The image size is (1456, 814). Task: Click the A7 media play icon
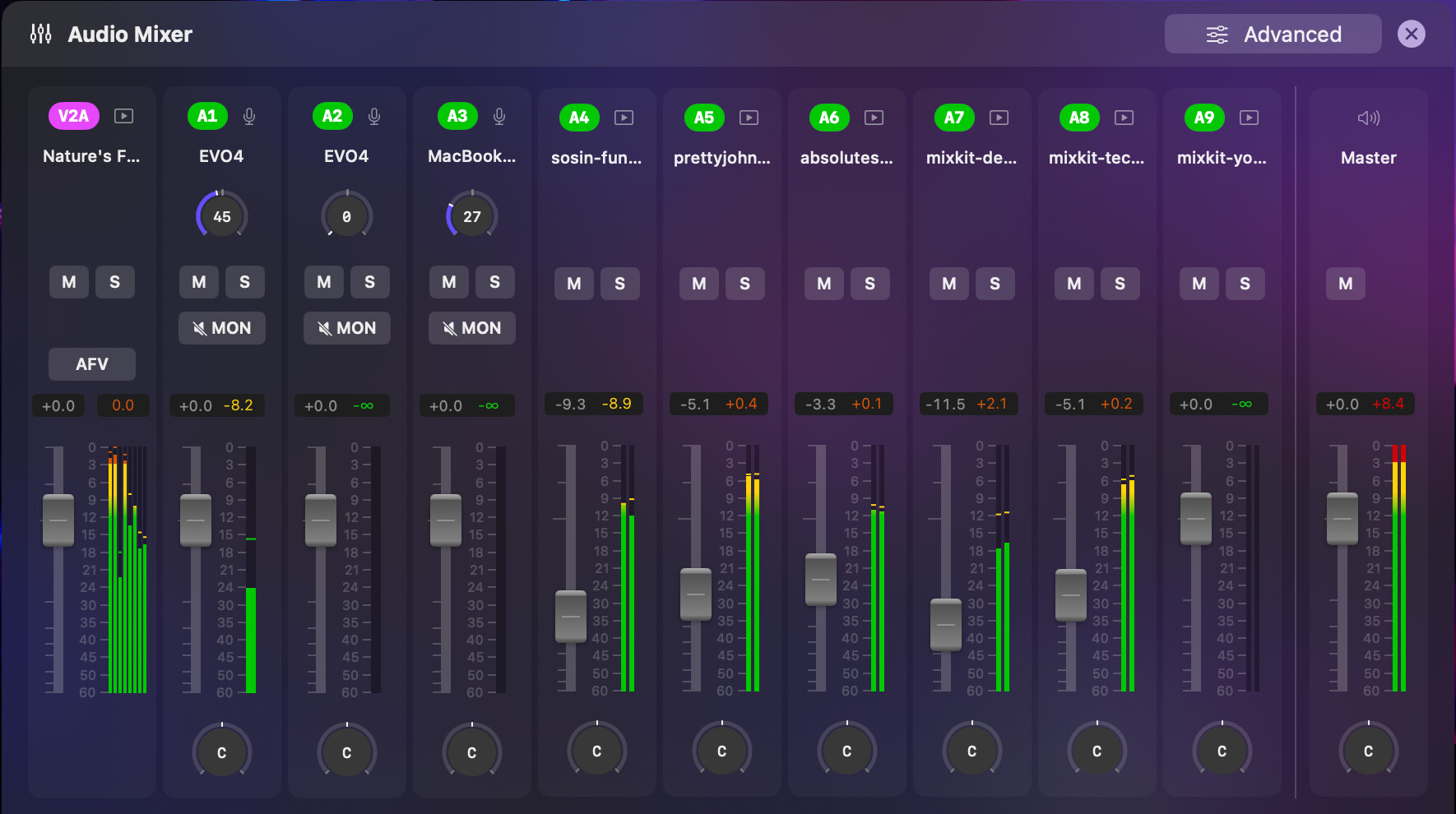999,118
